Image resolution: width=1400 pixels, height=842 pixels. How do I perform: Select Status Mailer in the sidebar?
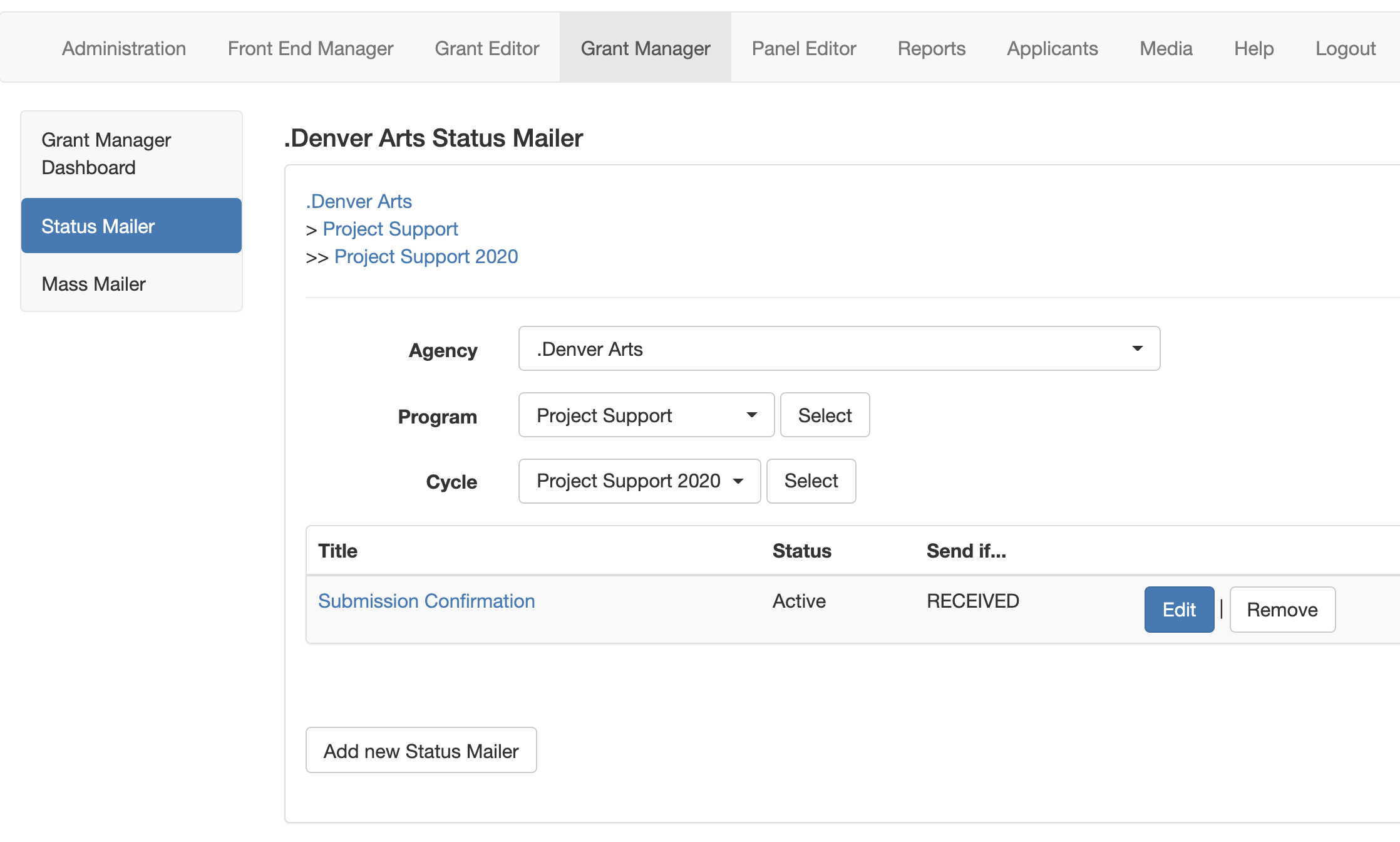(x=131, y=226)
